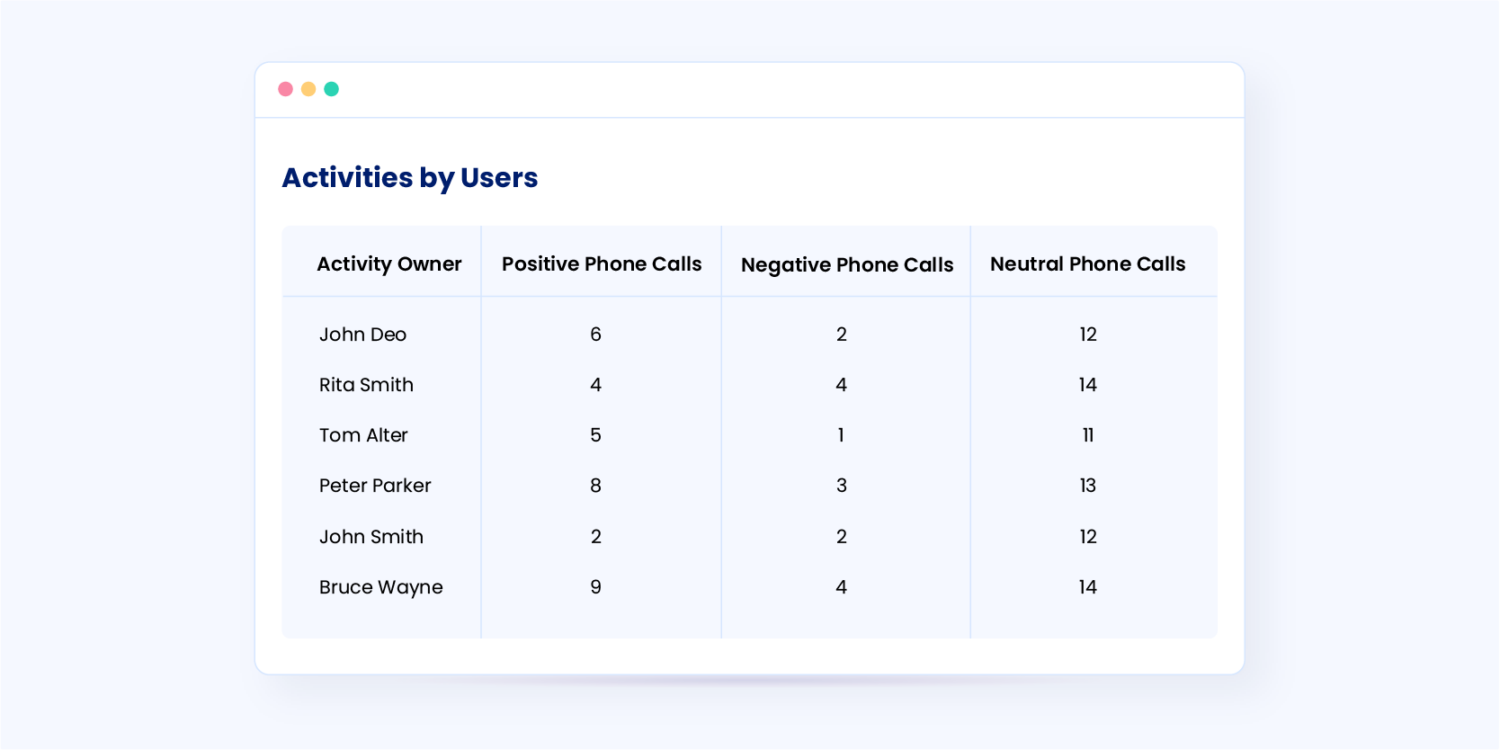1500x750 pixels.
Task: Click Bruce Wayne's positive calls value 9
Action: (596, 587)
